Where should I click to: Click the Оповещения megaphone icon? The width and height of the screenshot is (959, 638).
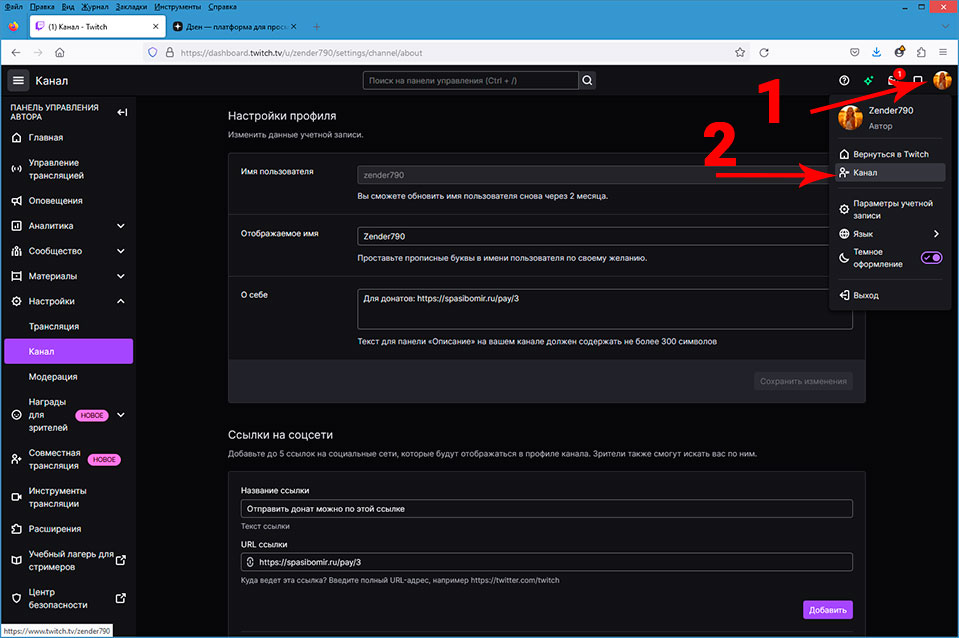pyautogui.click(x=17, y=201)
